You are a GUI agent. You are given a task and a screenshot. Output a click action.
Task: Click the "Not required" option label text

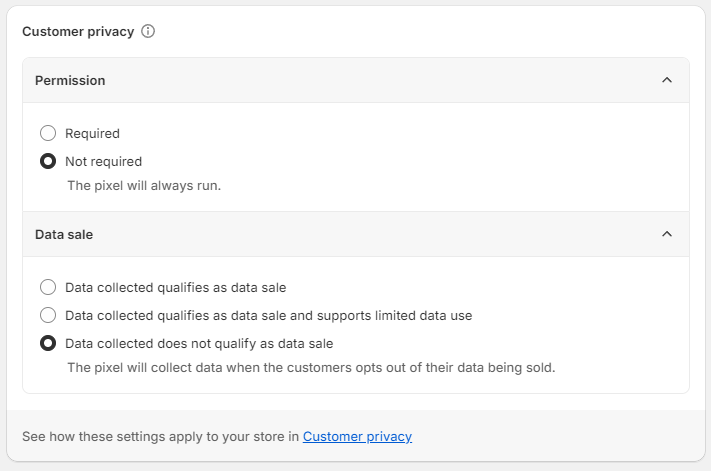click(103, 161)
